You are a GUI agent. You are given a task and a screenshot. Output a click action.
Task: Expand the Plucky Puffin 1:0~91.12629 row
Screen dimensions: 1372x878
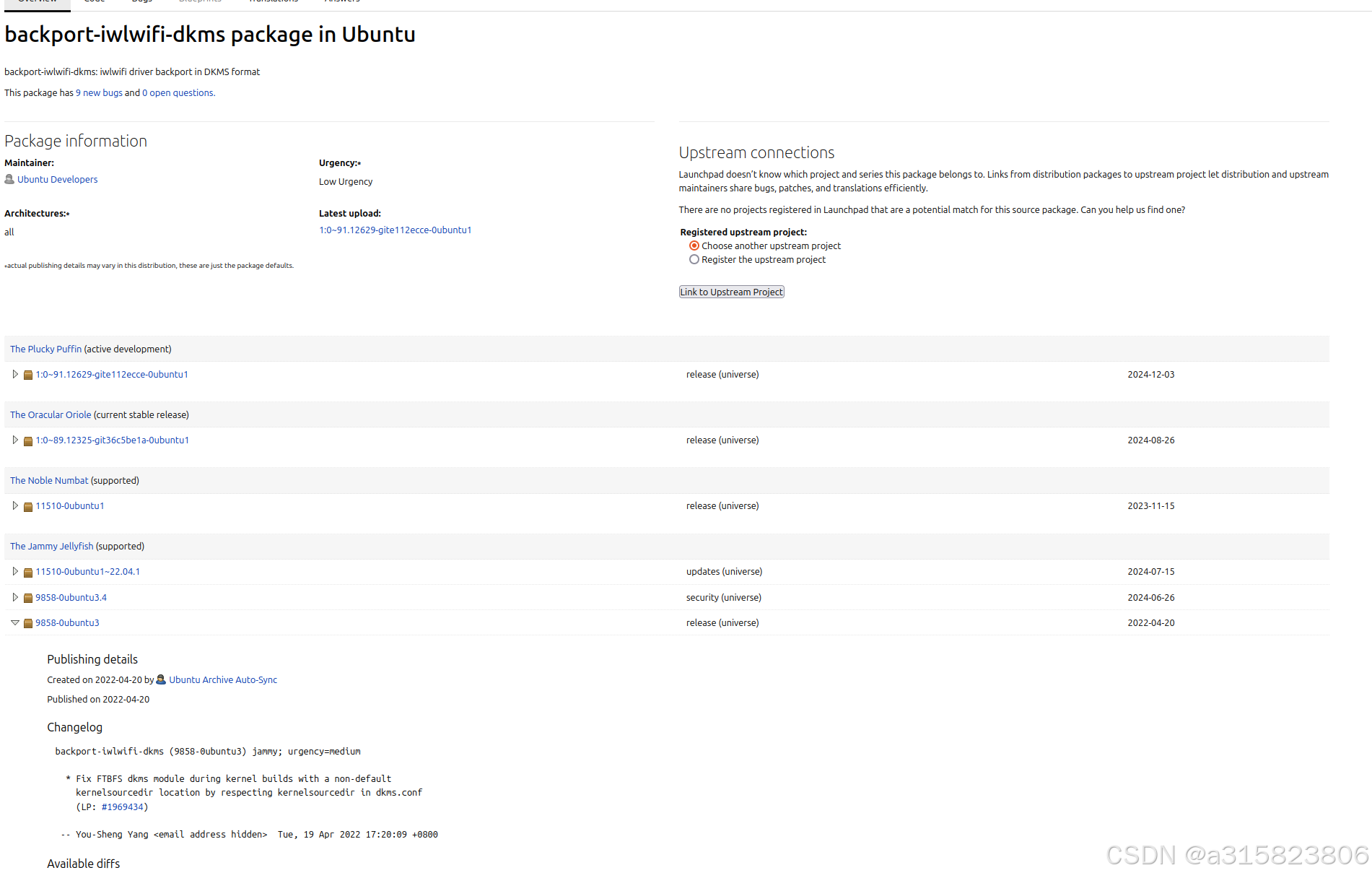click(x=15, y=374)
